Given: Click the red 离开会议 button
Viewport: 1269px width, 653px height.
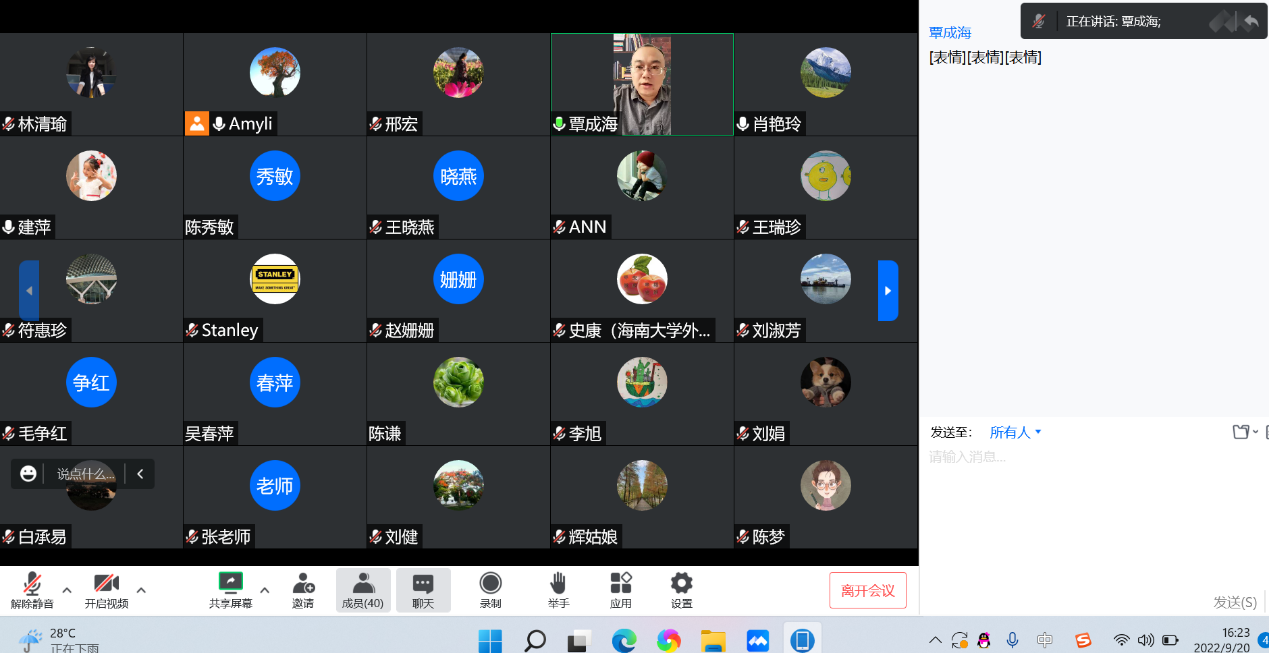Looking at the screenshot, I should click(867, 590).
